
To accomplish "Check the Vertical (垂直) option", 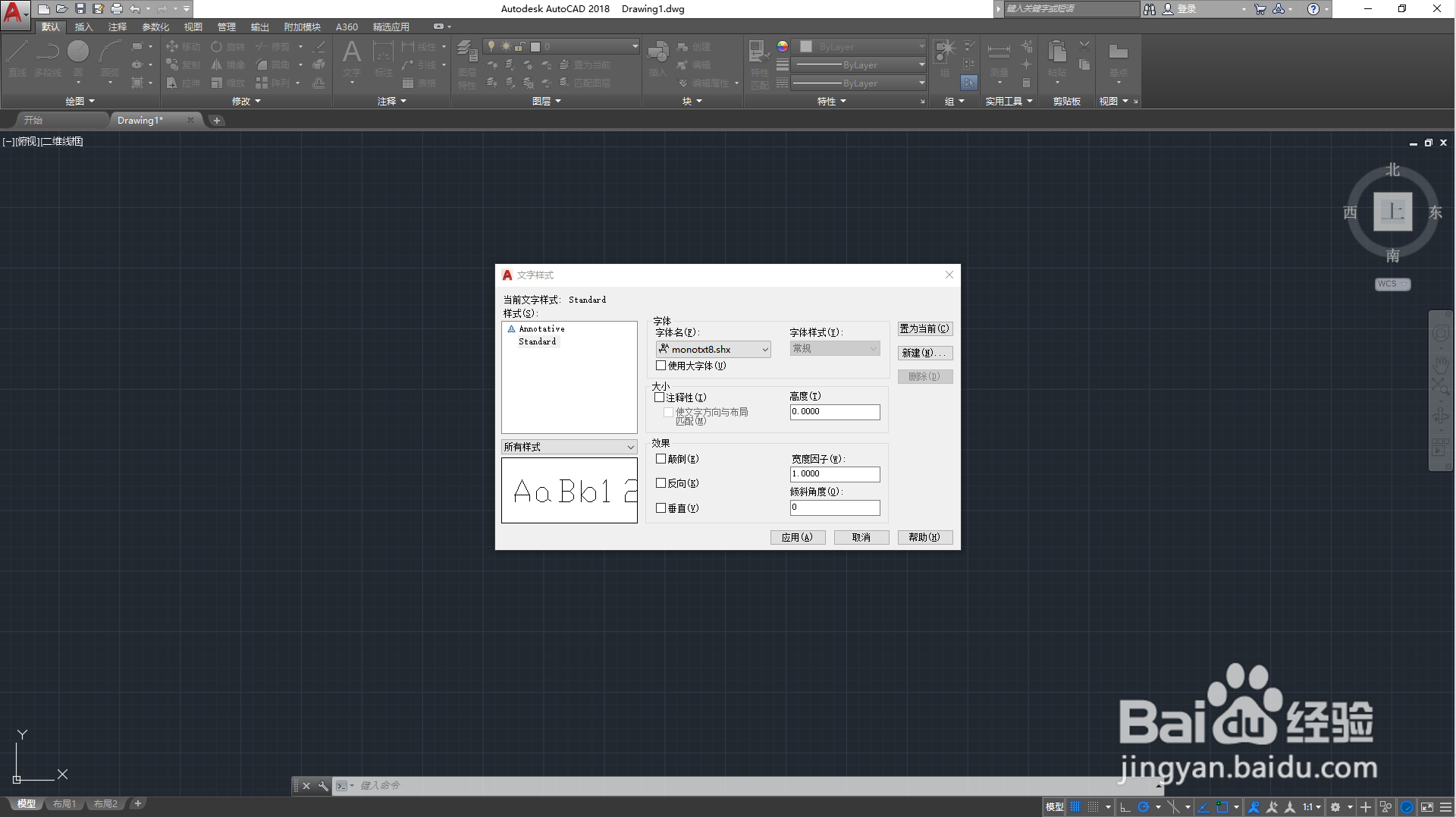I will 661,508.
